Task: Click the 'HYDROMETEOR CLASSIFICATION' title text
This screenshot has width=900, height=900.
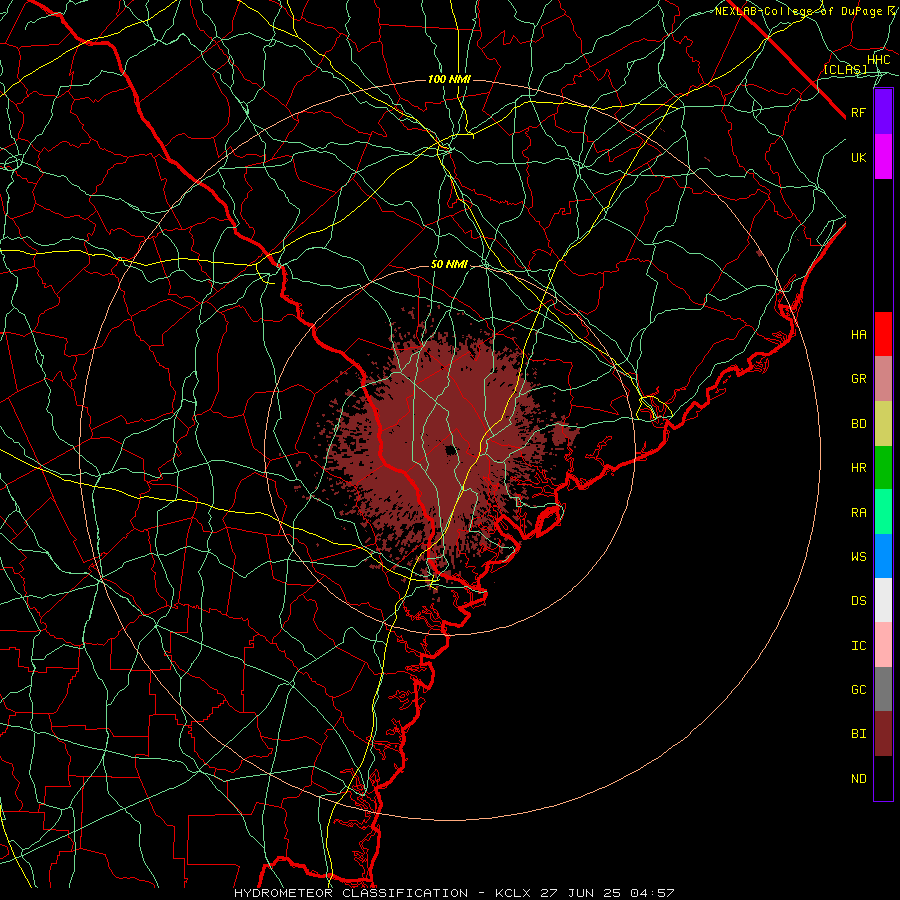Action: 351,893
